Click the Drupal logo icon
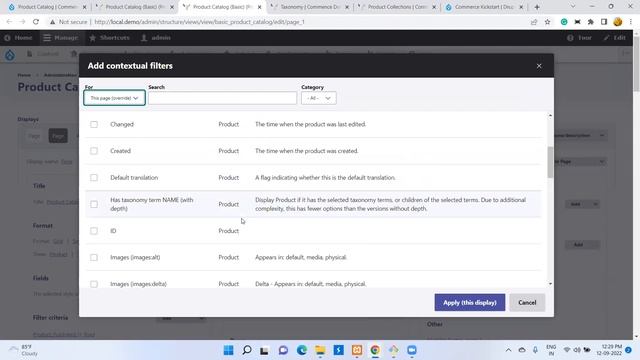 click(10, 54)
